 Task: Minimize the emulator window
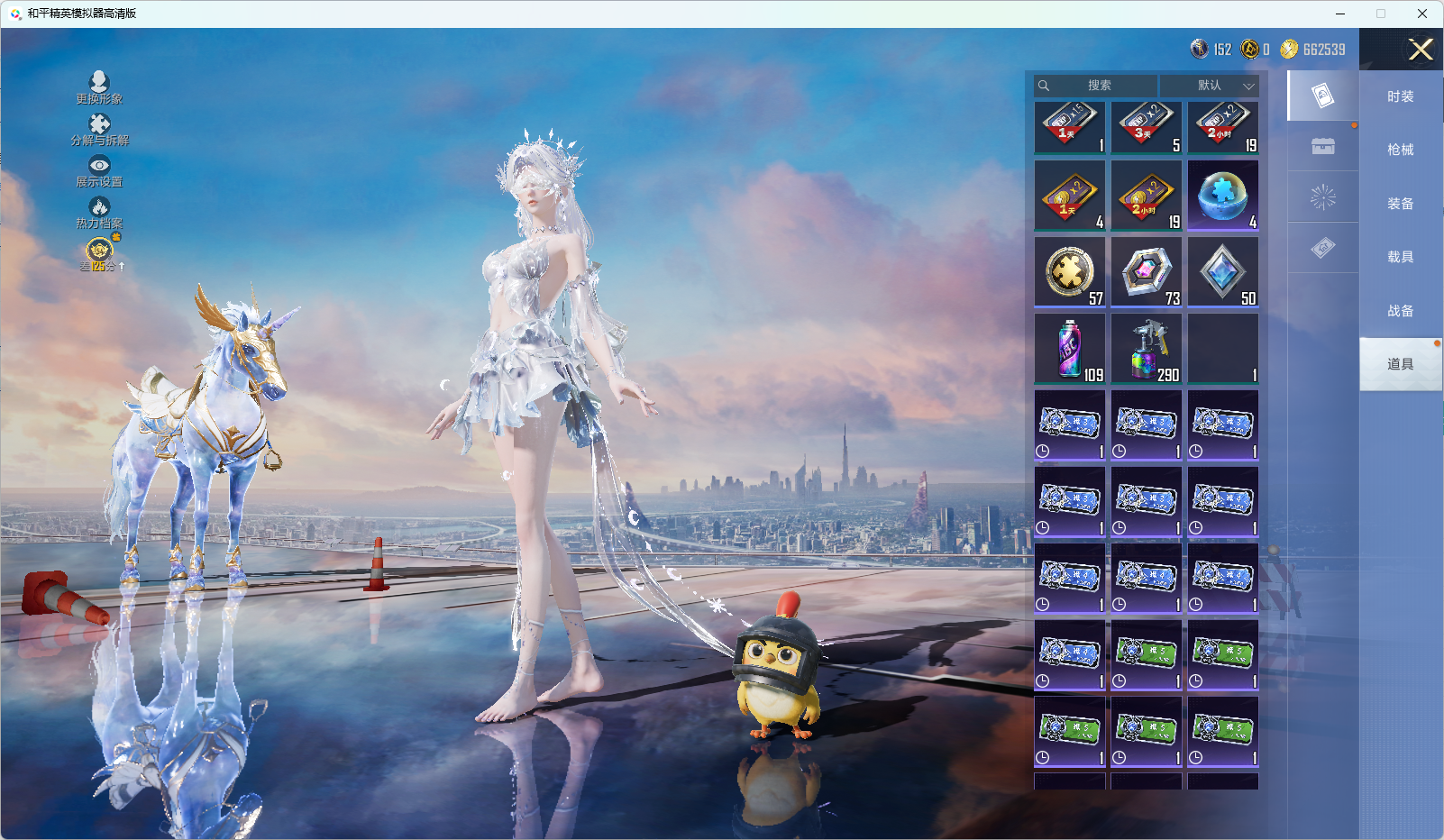[x=1340, y=14]
